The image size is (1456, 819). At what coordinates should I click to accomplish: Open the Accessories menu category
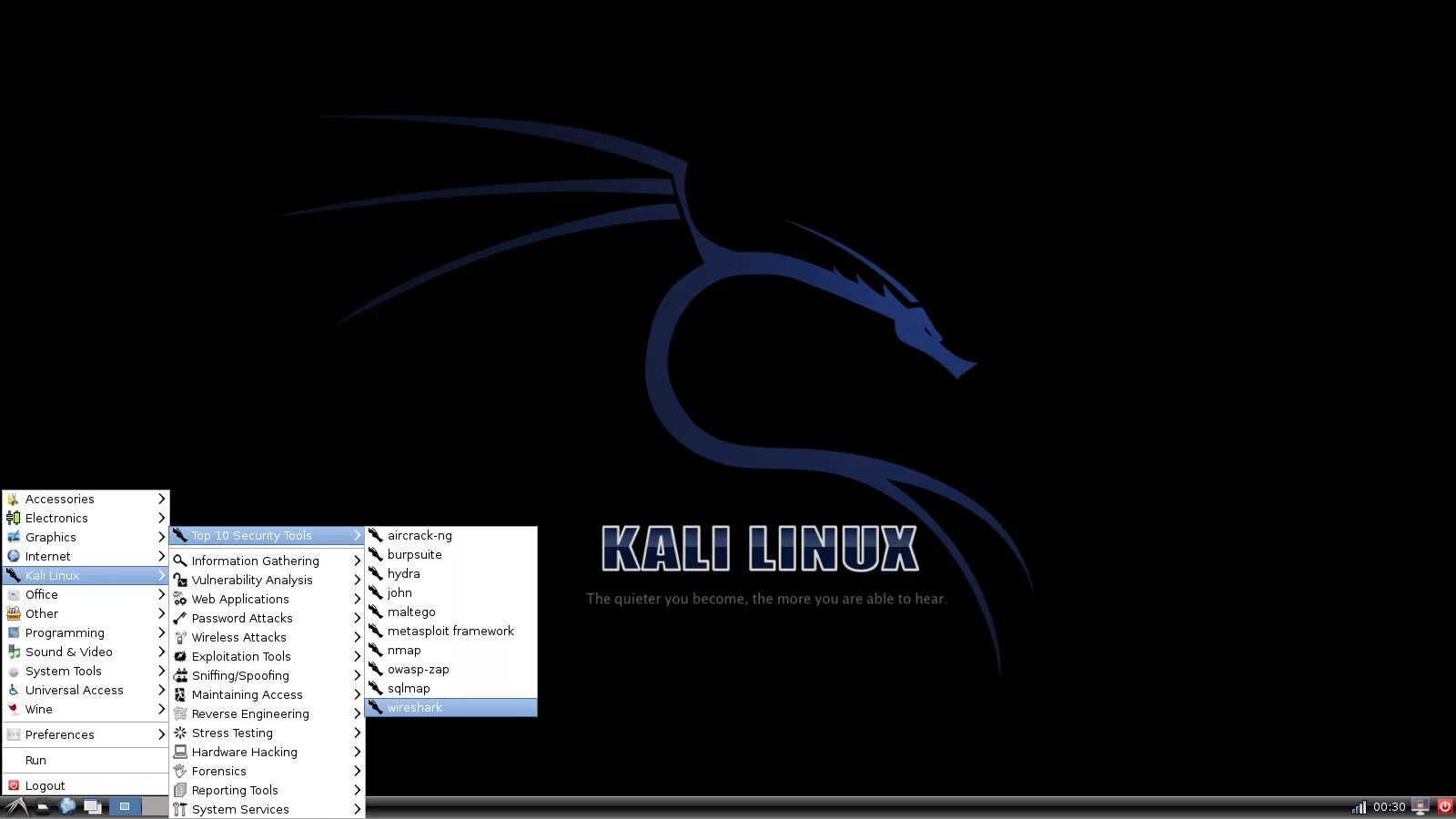tap(86, 499)
